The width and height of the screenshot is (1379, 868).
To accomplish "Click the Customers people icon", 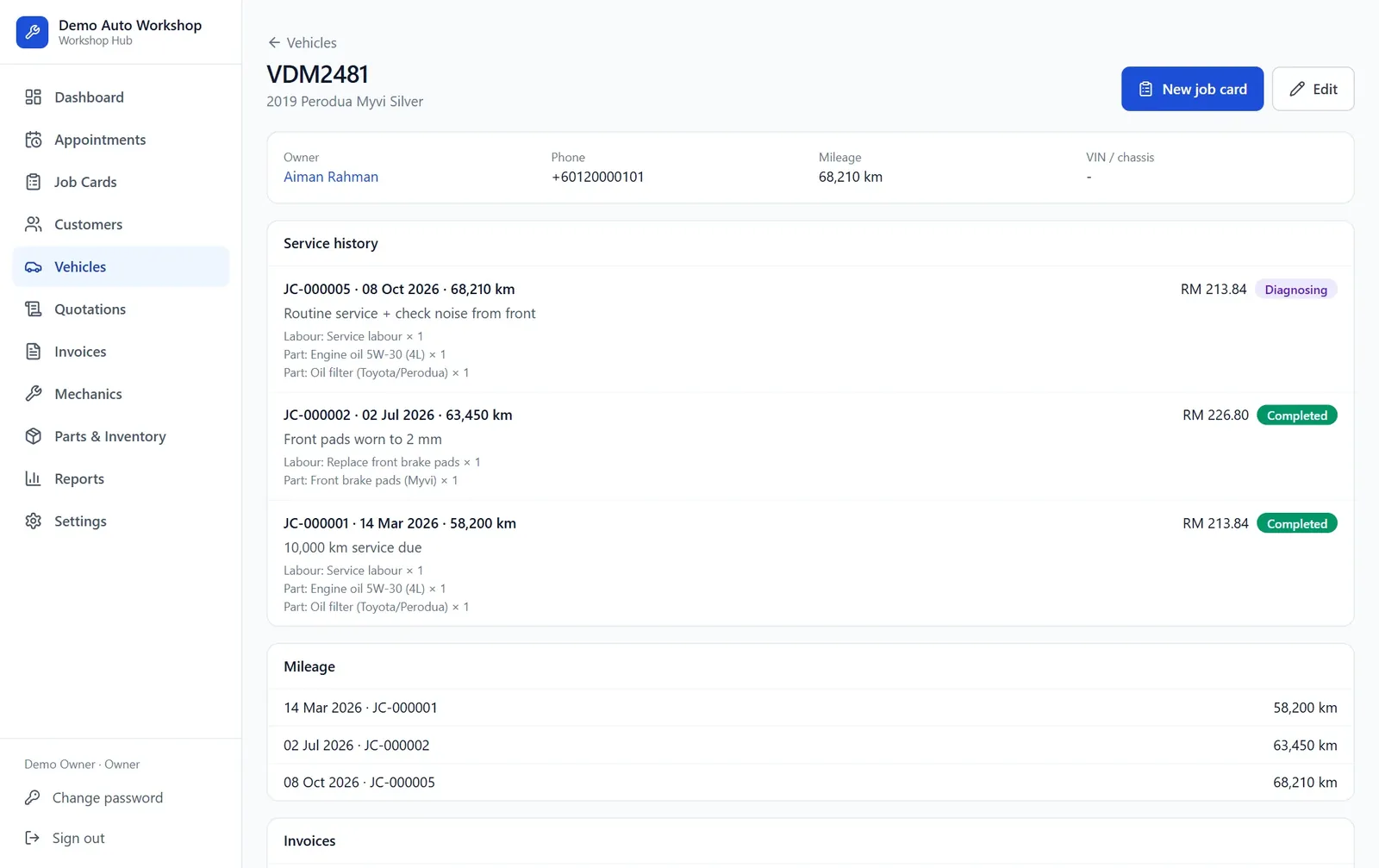I will point(33,224).
